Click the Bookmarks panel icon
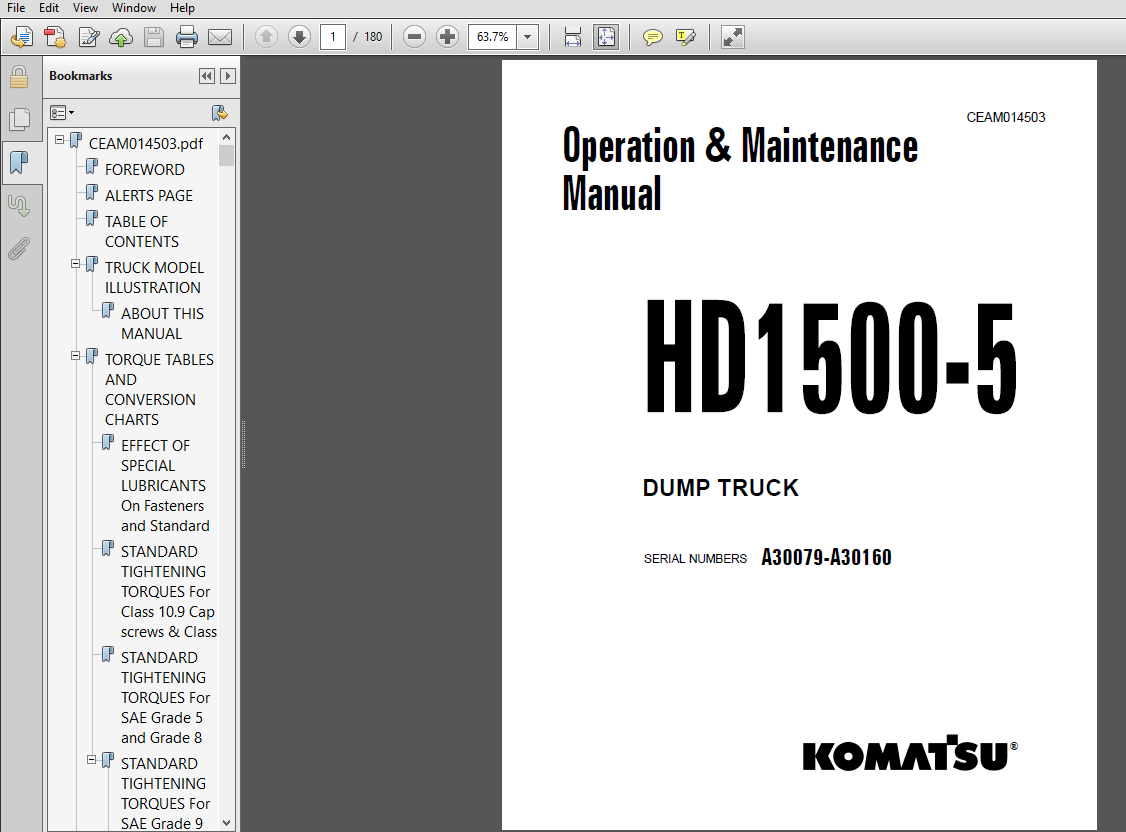The image size is (1126, 832). [19, 163]
